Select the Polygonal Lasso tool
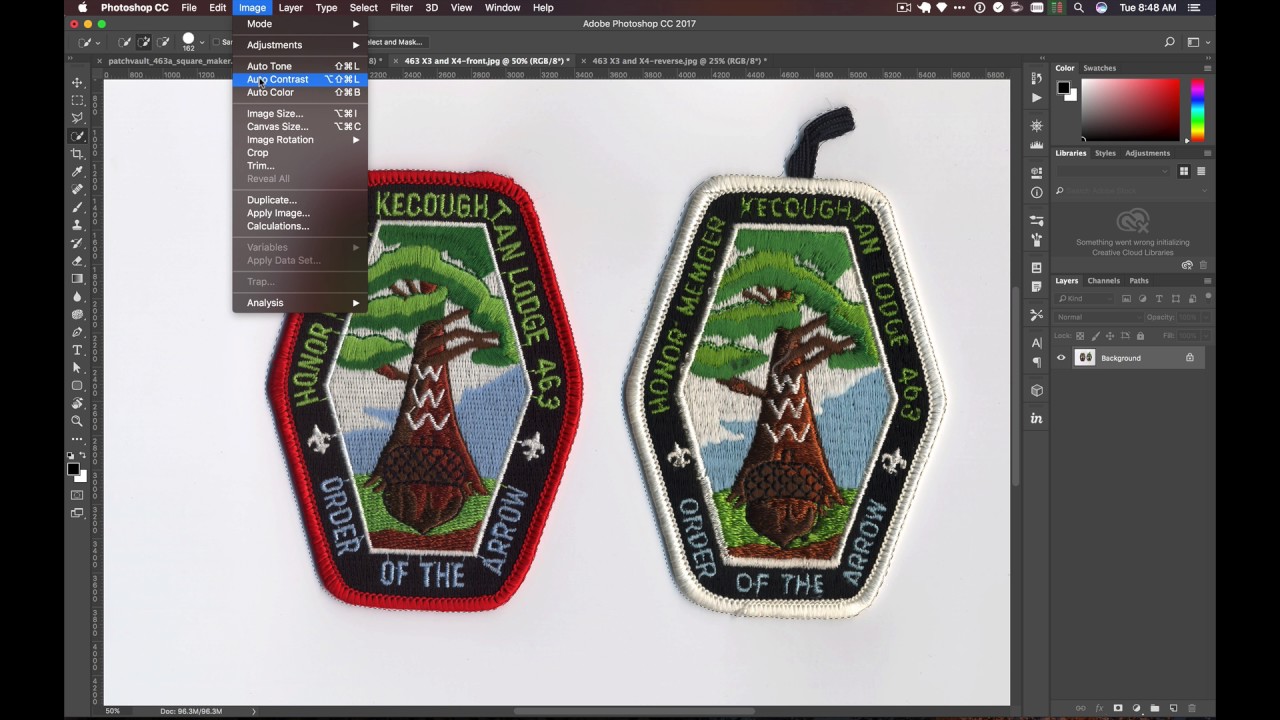 tap(77, 118)
